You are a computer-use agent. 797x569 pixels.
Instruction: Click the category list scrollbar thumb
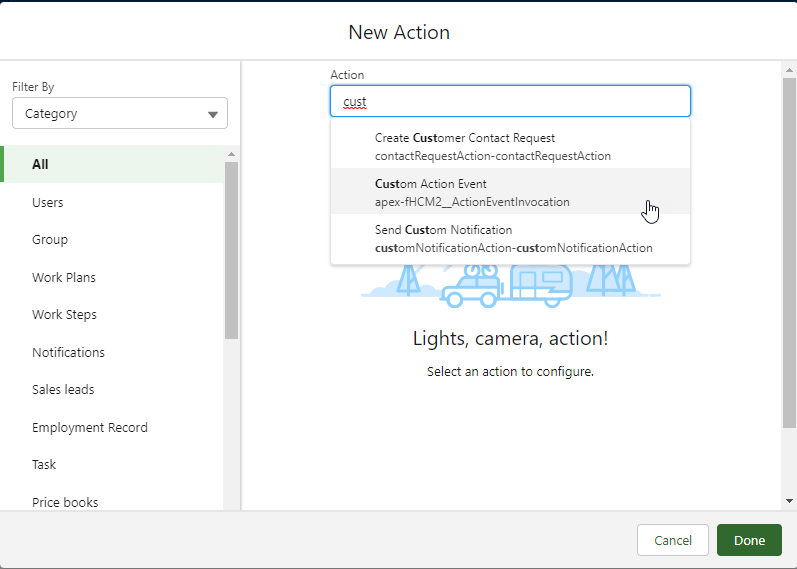pyautogui.click(x=231, y=250)
